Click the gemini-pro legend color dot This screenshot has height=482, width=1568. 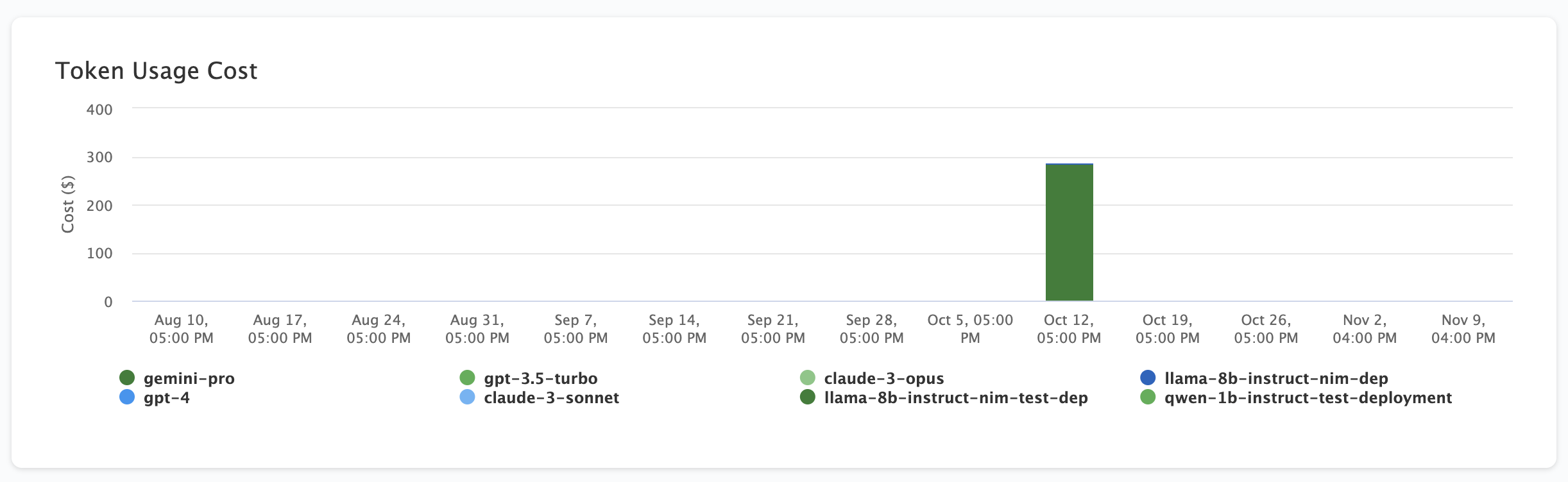127,378
